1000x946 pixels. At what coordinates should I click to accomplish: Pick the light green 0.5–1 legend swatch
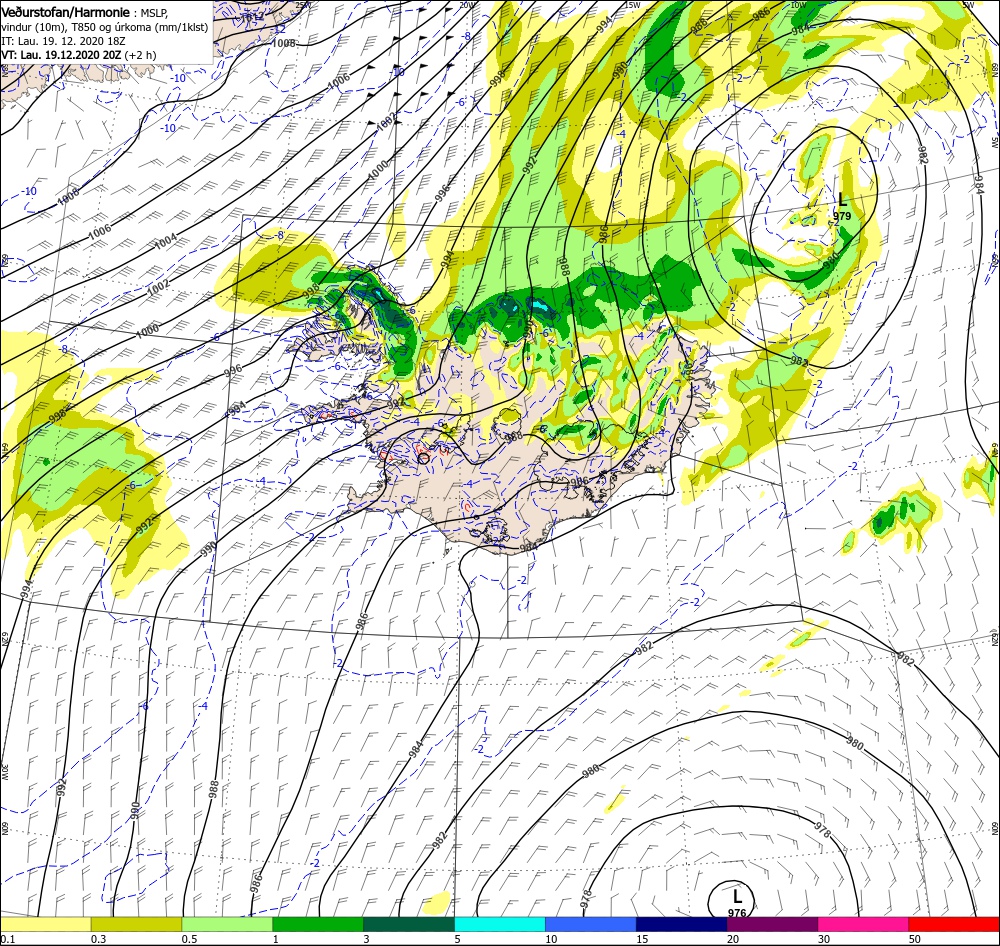pyautogui.click(x=227, y=924)
